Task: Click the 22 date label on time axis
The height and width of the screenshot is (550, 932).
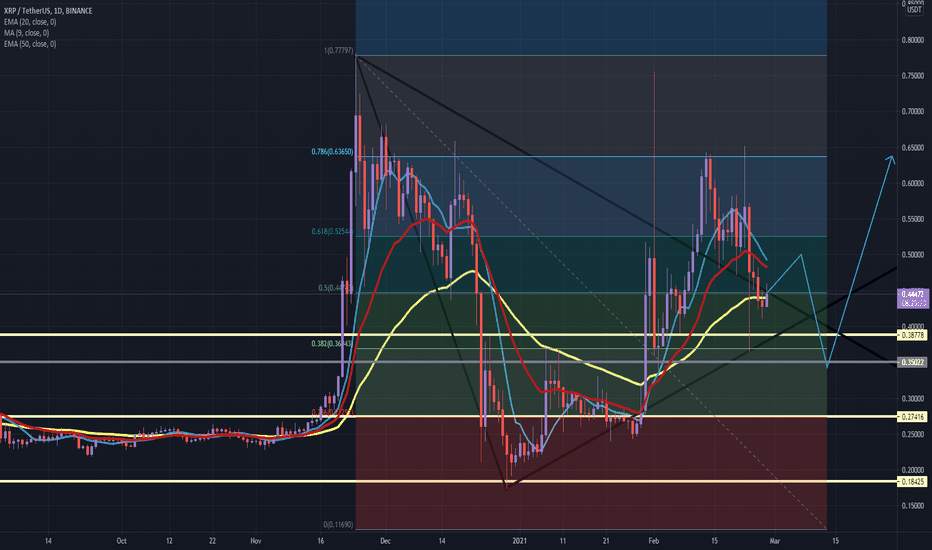Action: coord(212,541)
